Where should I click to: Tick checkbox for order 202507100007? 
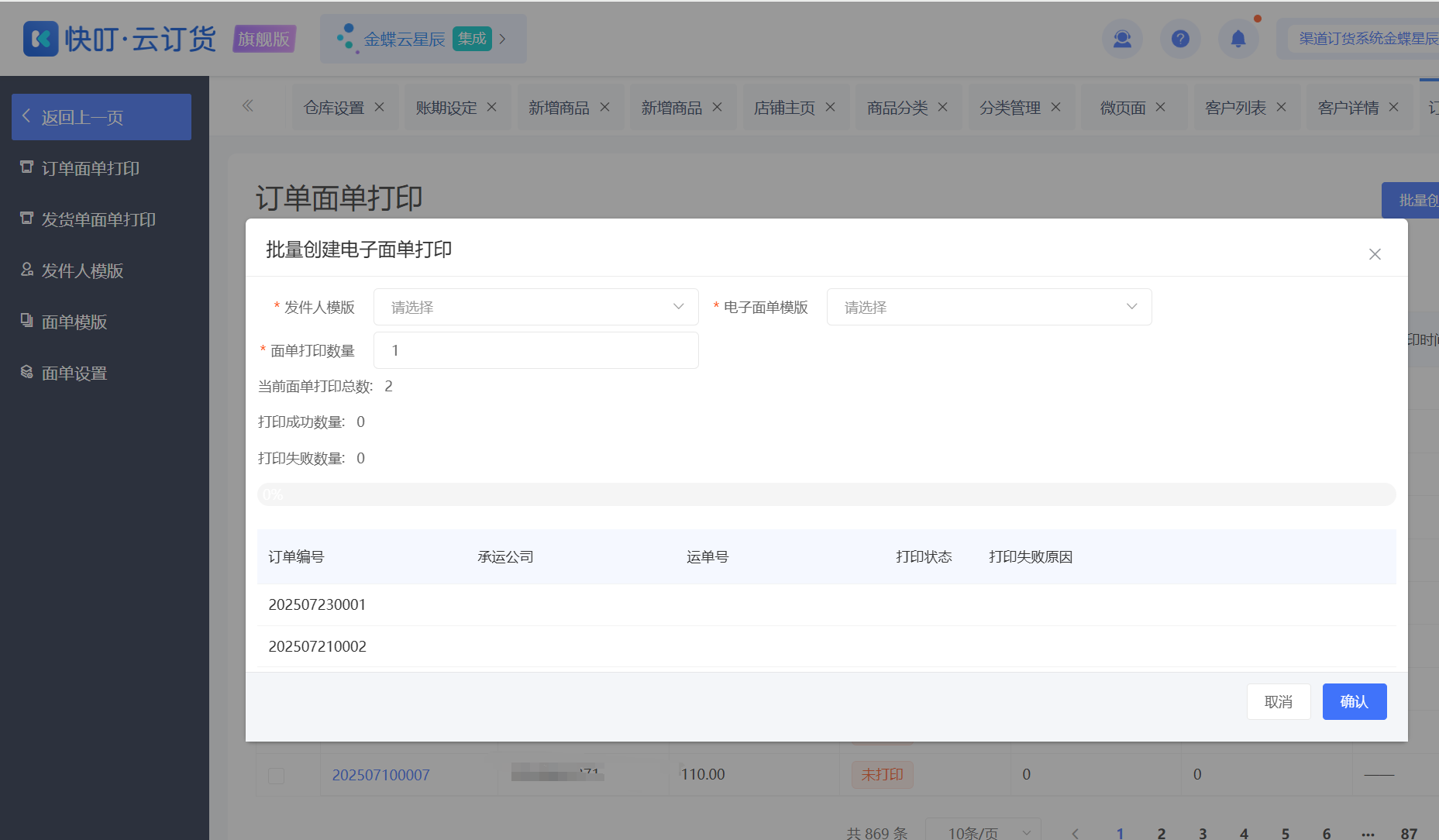276,775
